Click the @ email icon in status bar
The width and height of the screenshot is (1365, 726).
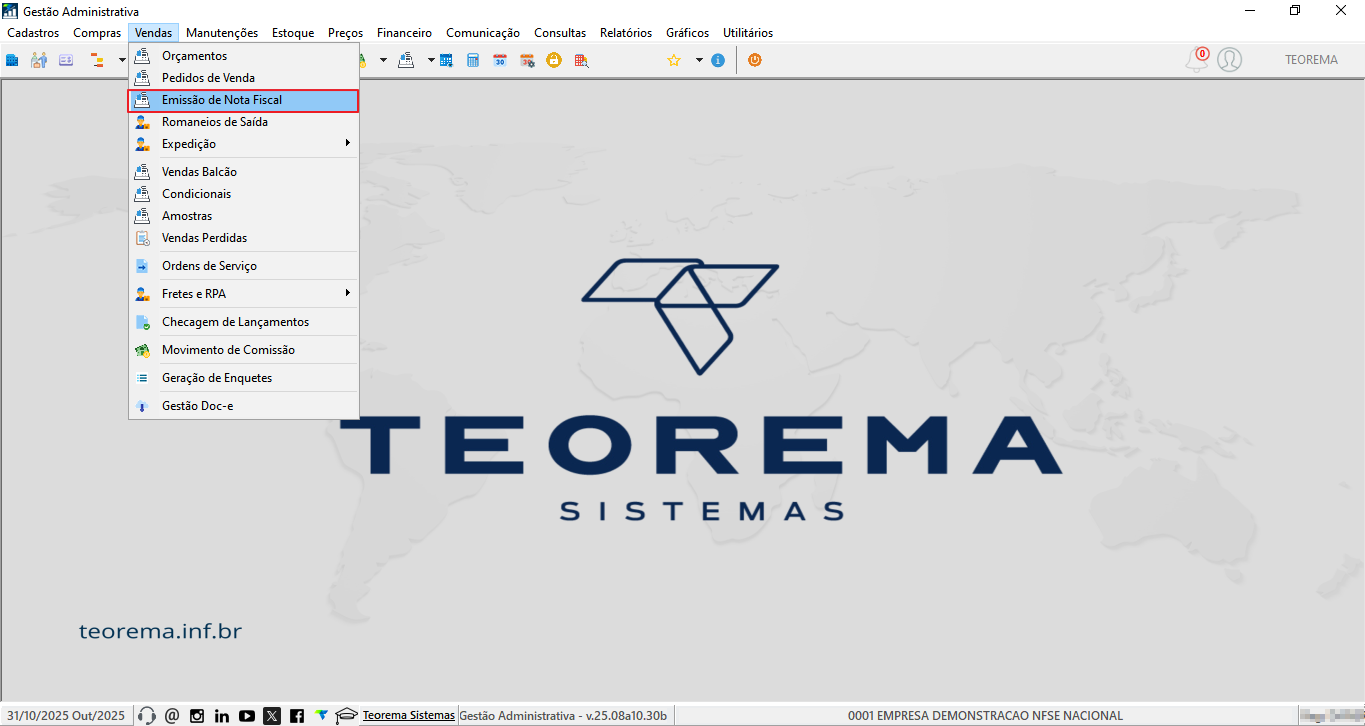click(172, 716)
